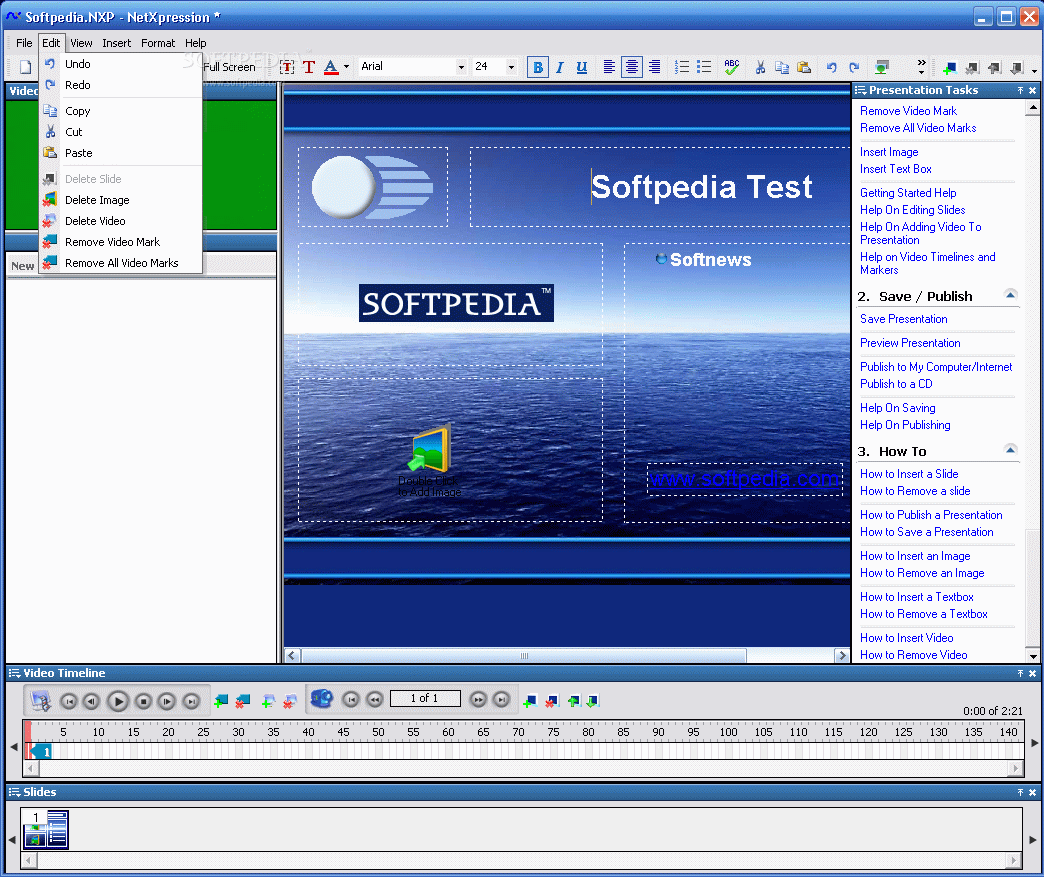Open the View menu
This screenshot has height=877, width=1044.
point(81,43)
